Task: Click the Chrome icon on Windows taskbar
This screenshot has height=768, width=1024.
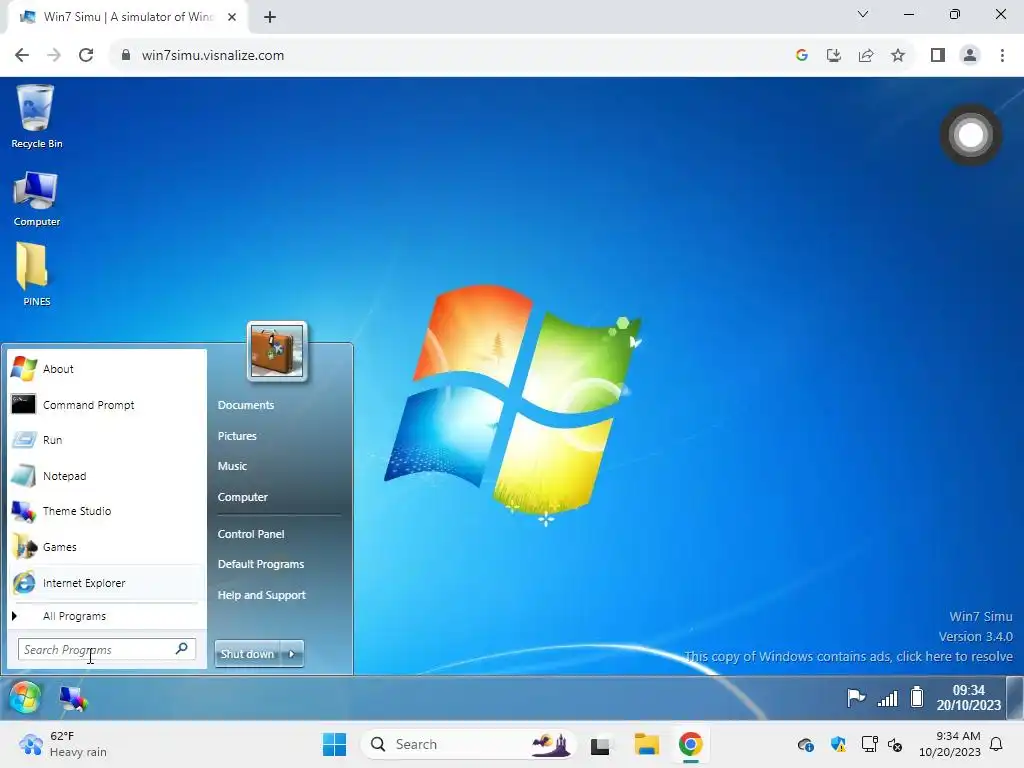Action: click(x=690, y=744)
